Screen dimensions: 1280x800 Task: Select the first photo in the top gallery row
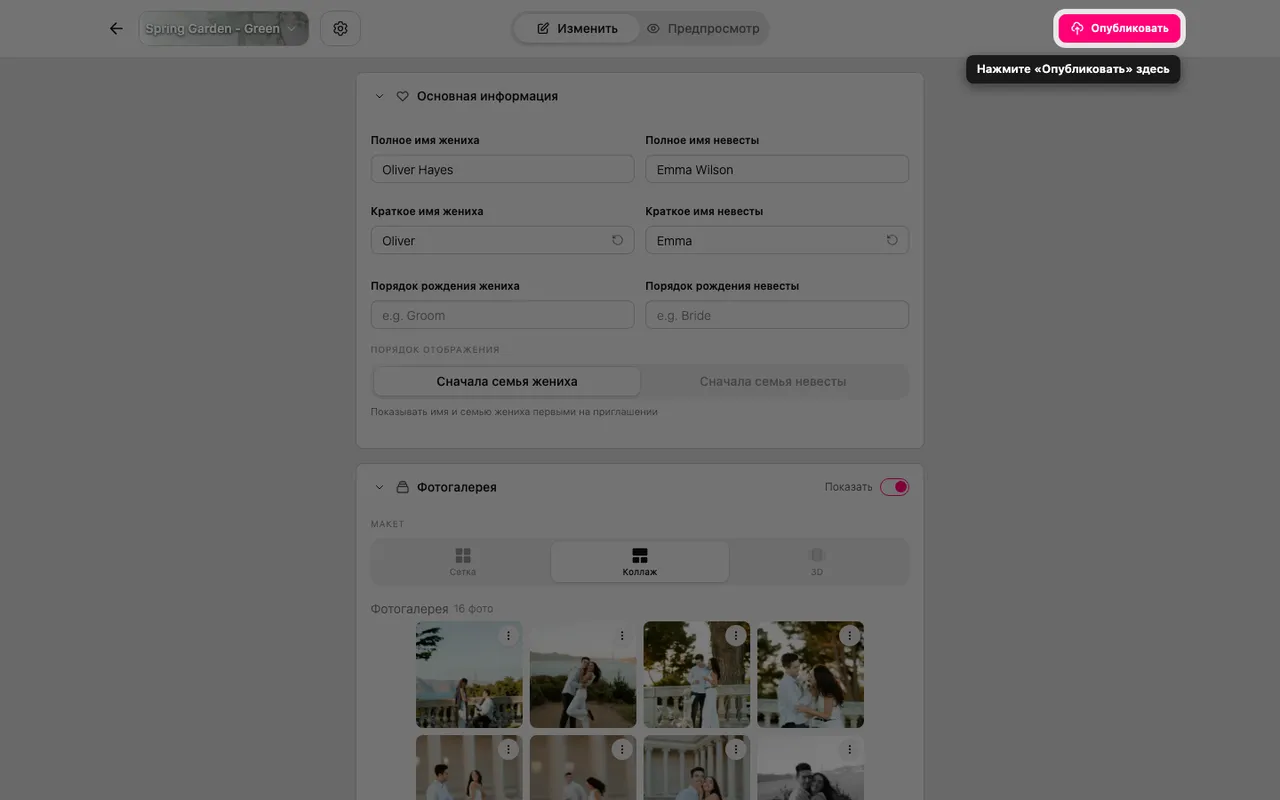[x=469, y=675]
